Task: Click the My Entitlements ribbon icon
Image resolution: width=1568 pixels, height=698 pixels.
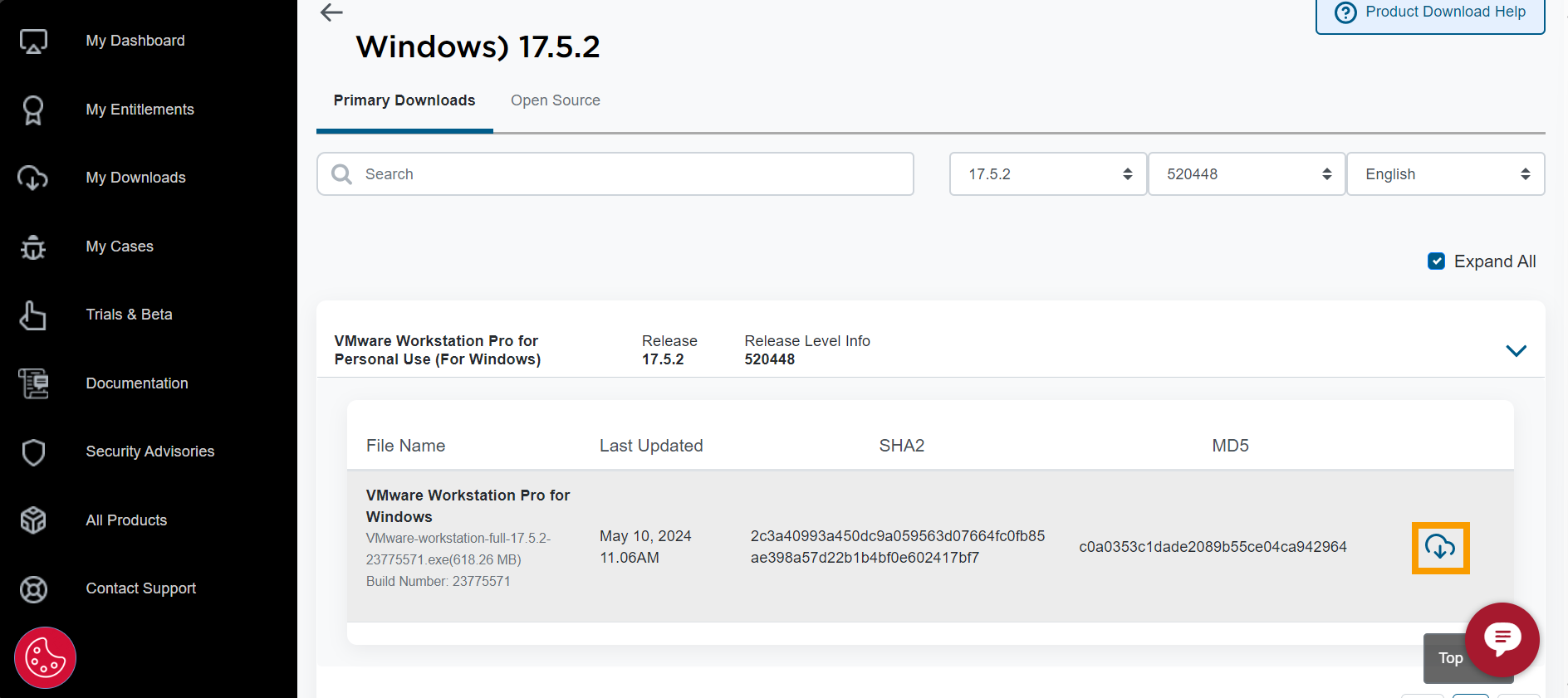Action: pos(33,110)
